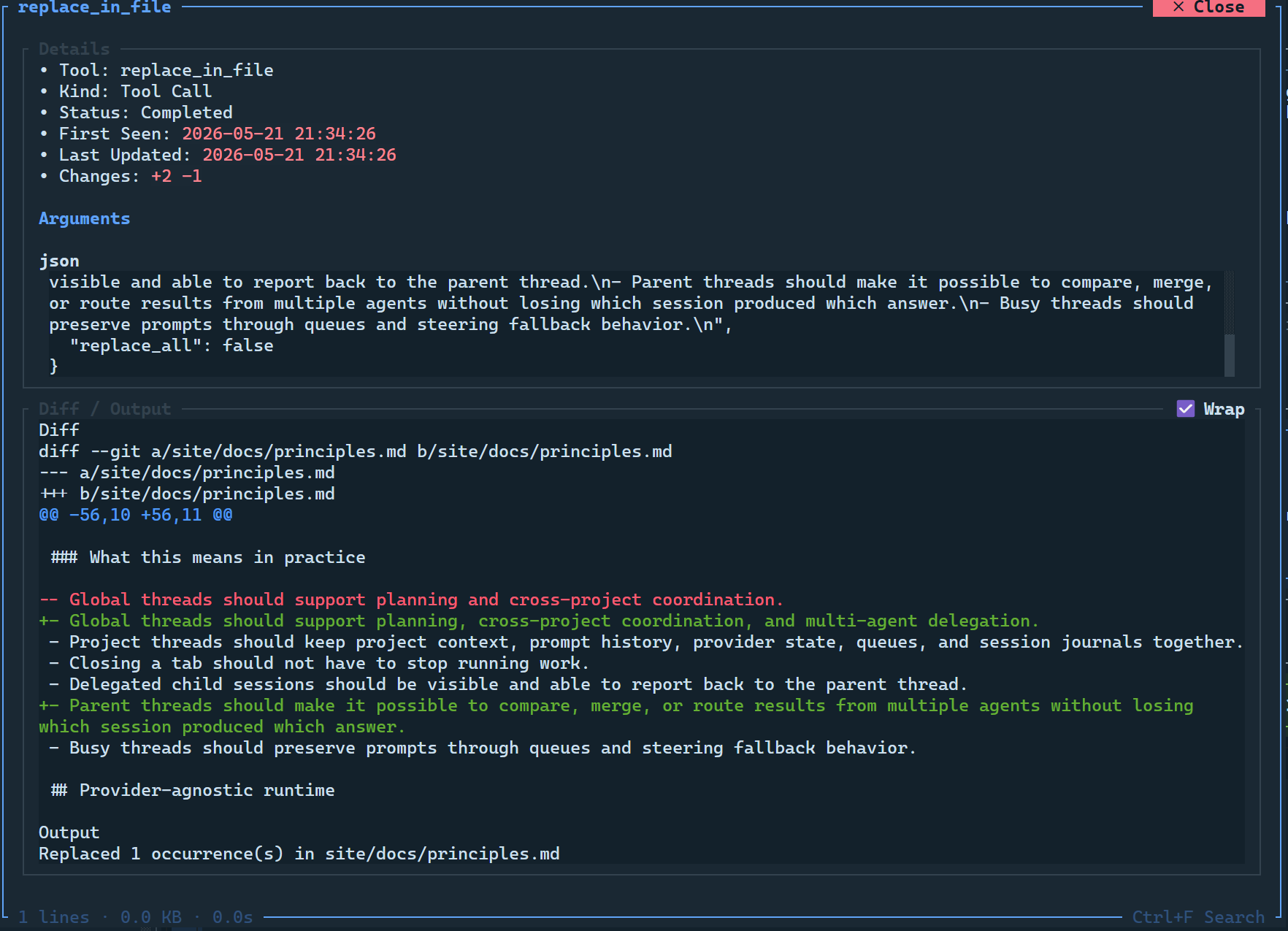Click the Wrap label text
This screenshot has width=1288, height=931.
coord(1224,409)
